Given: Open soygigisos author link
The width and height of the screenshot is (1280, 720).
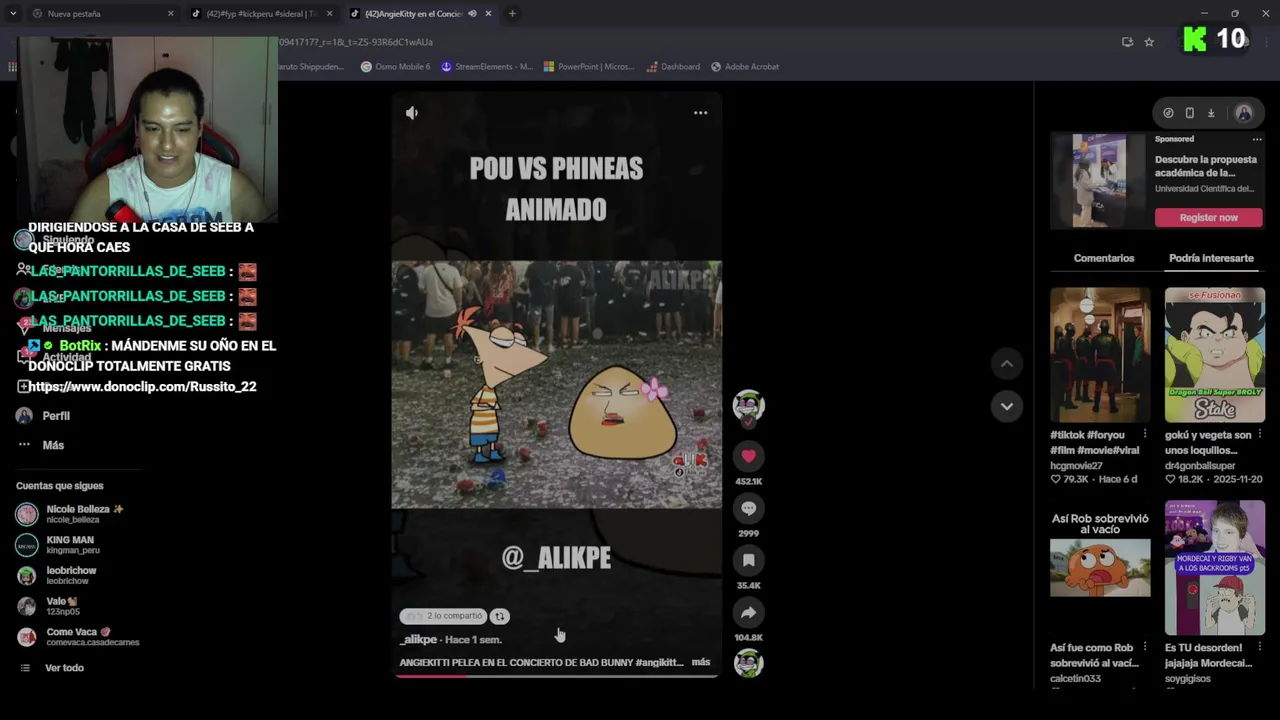Looking at the screenshot, I should [x=1188, y=679].
